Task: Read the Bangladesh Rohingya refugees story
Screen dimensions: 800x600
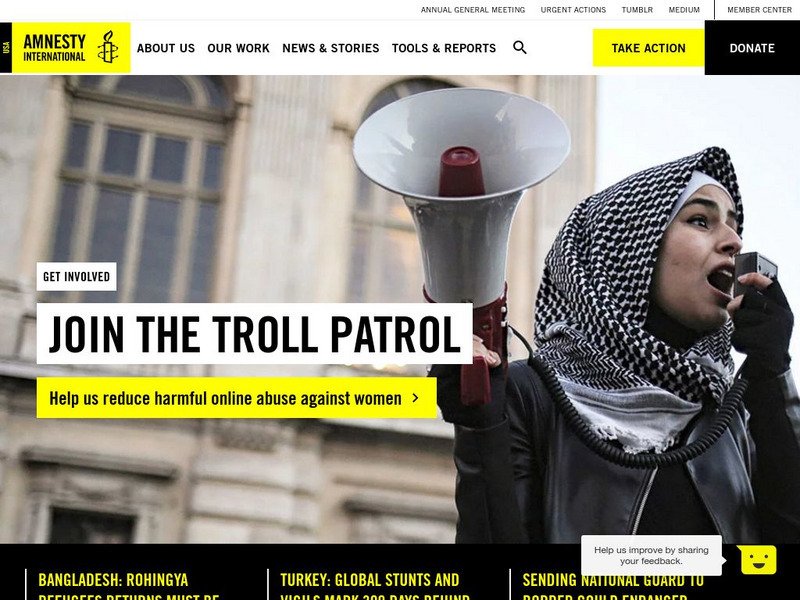Action: 129,588
